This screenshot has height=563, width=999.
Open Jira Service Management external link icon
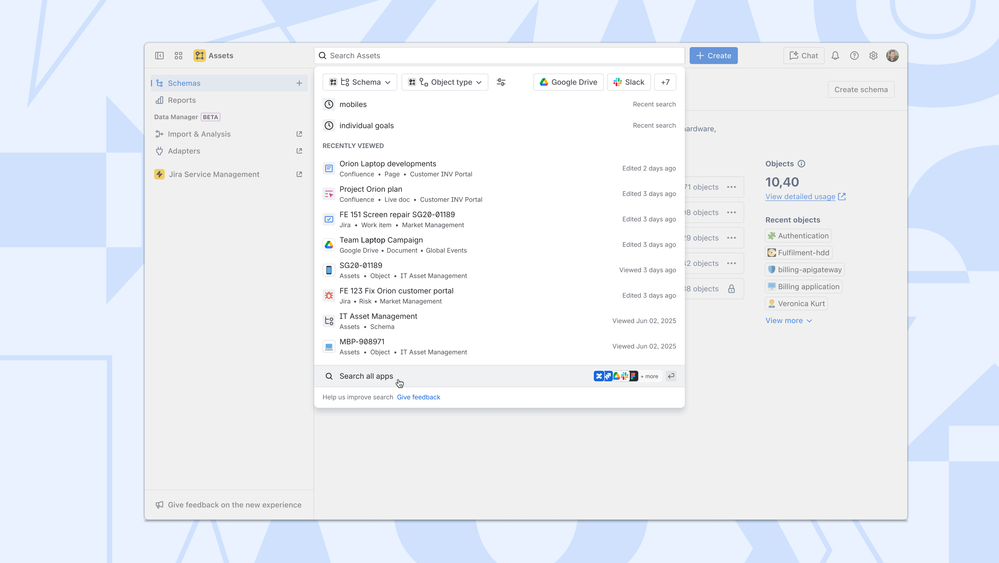coord(299,174)
